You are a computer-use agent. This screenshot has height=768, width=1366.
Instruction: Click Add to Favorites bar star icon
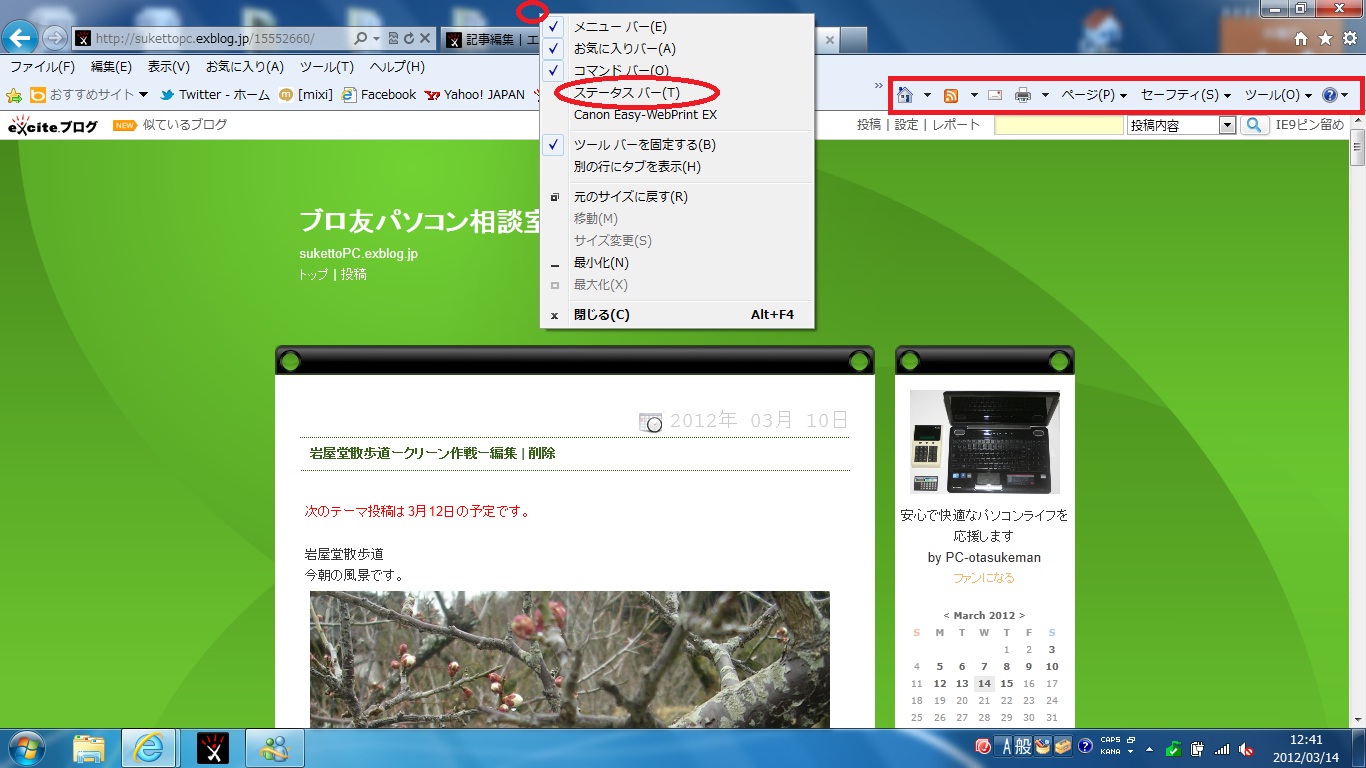pyautogui.click(x=15, y=95)
